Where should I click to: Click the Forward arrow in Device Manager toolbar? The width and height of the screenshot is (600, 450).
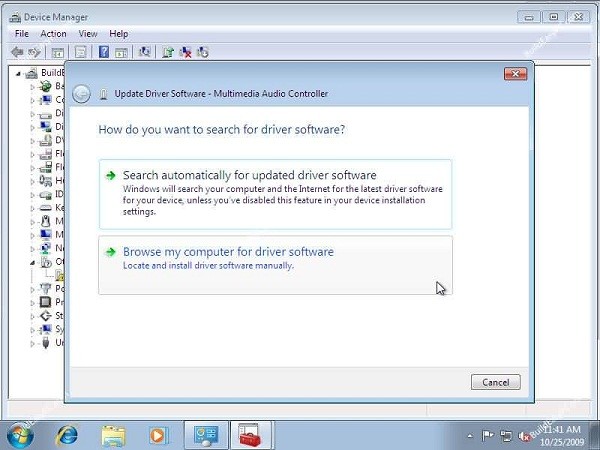[x=34, y=52]
